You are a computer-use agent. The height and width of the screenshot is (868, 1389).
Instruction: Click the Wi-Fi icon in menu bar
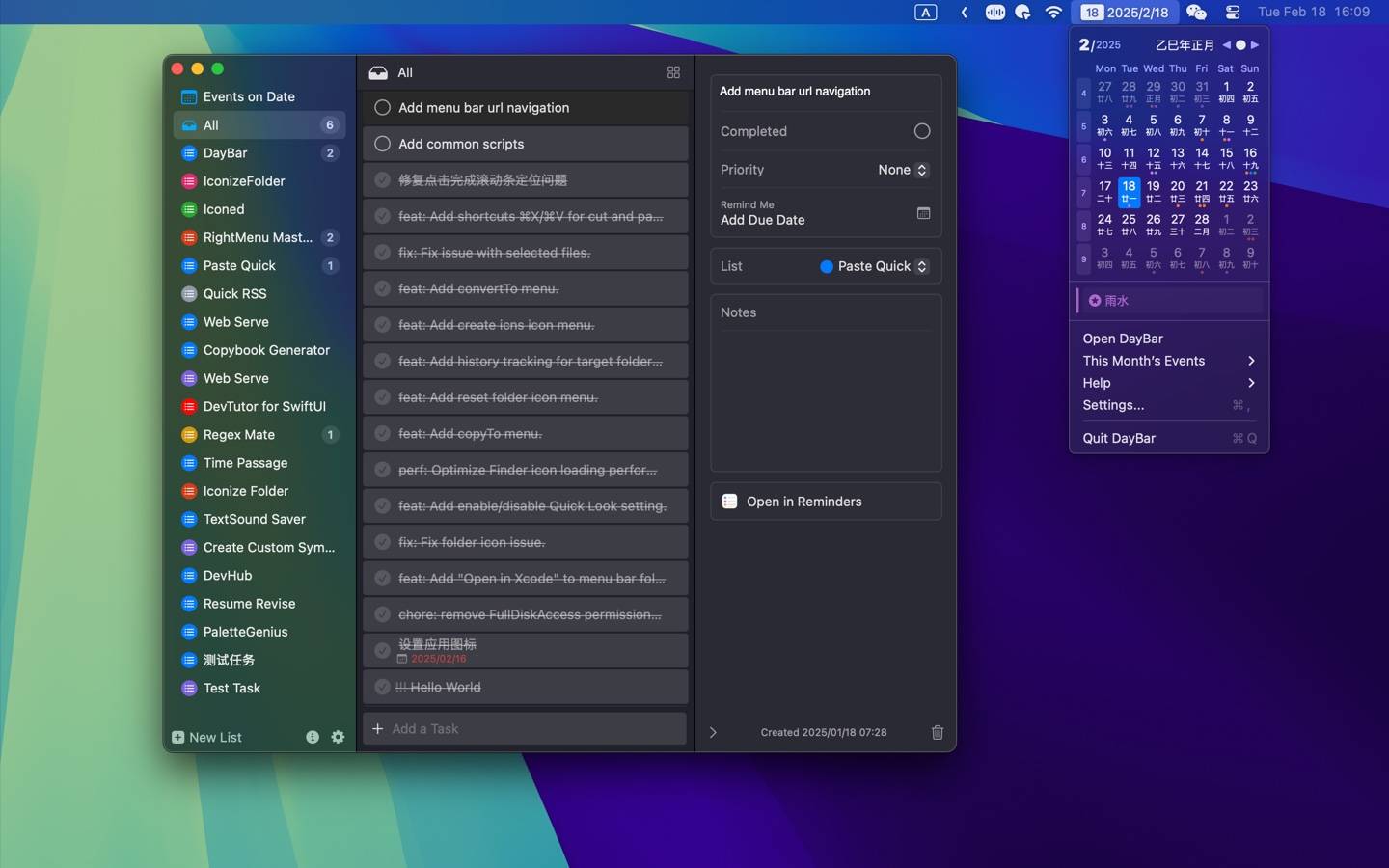click(1053, 13)
